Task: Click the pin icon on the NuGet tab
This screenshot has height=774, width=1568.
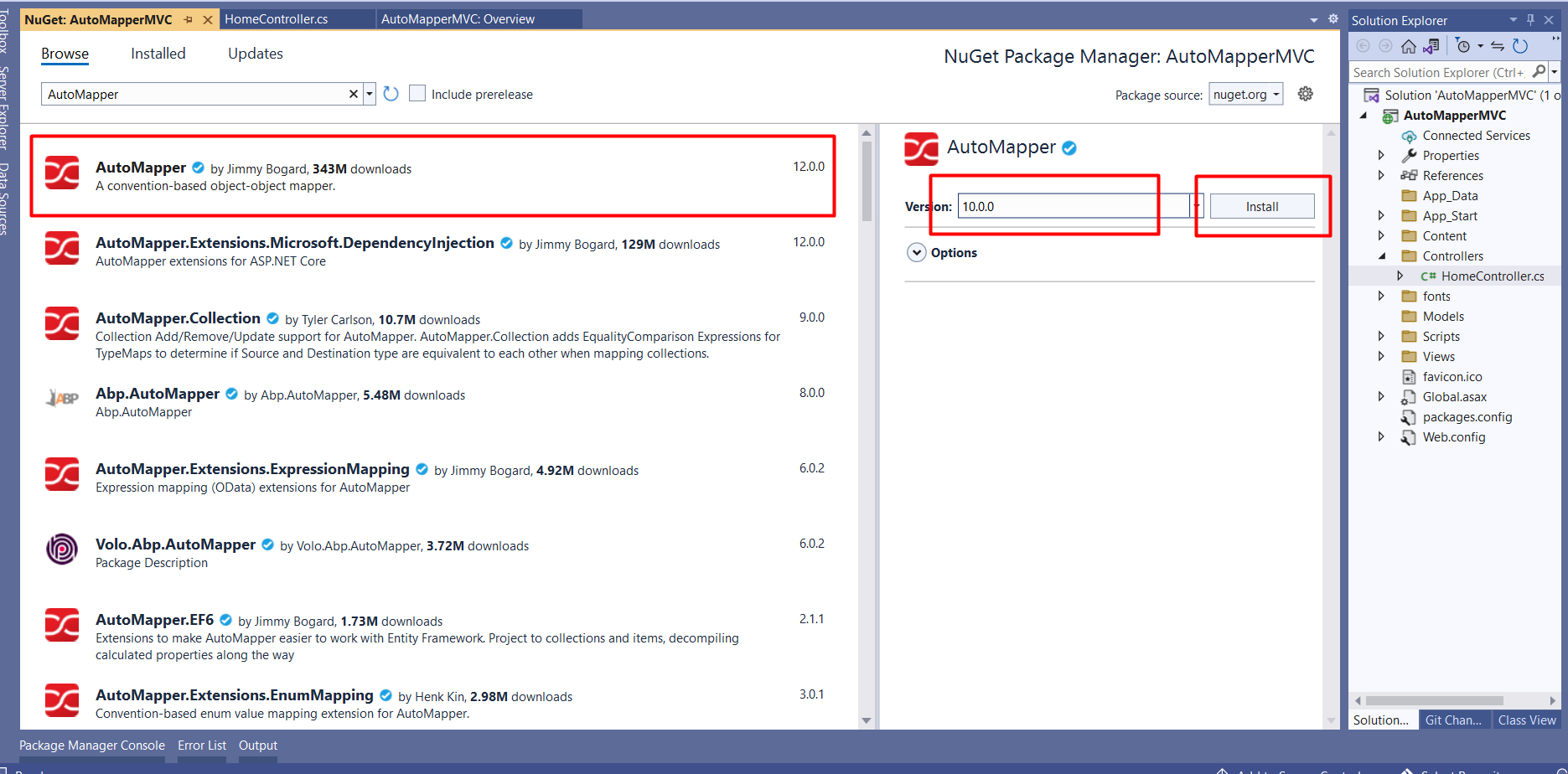Action: [x=188, y=19]
